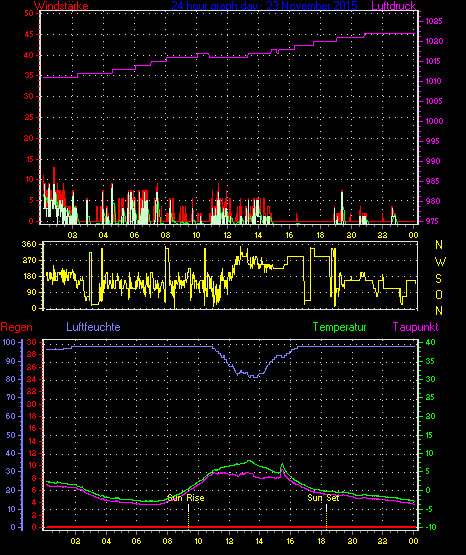Click the red 'Regen' legend label
The height and width of the screenshot is (555, 466).
(x=16, y=327)
